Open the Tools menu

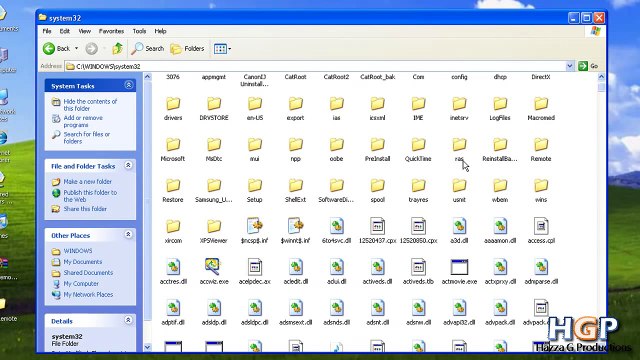(139, 31)
